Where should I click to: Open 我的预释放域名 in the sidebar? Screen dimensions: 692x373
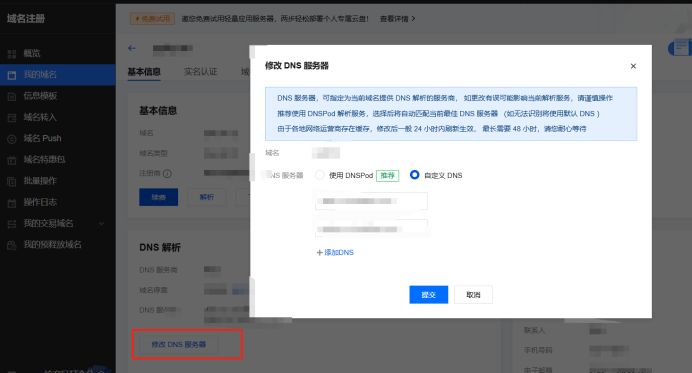point(53,245)
